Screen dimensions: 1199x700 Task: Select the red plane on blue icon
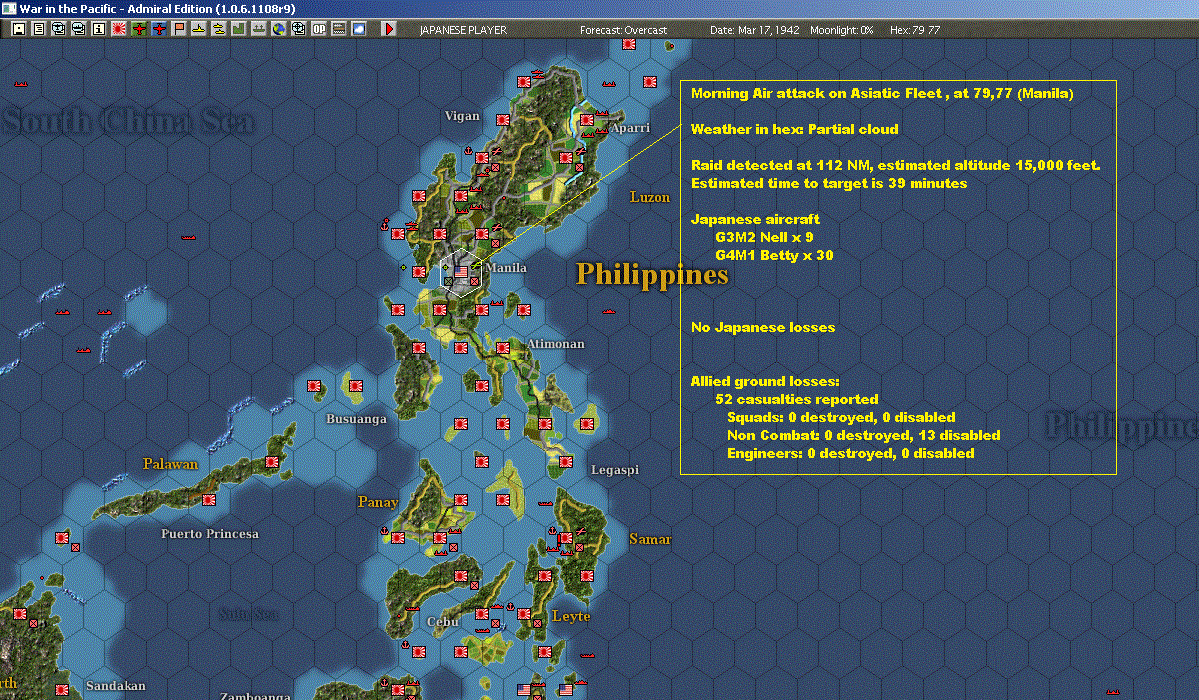(158, 29)
